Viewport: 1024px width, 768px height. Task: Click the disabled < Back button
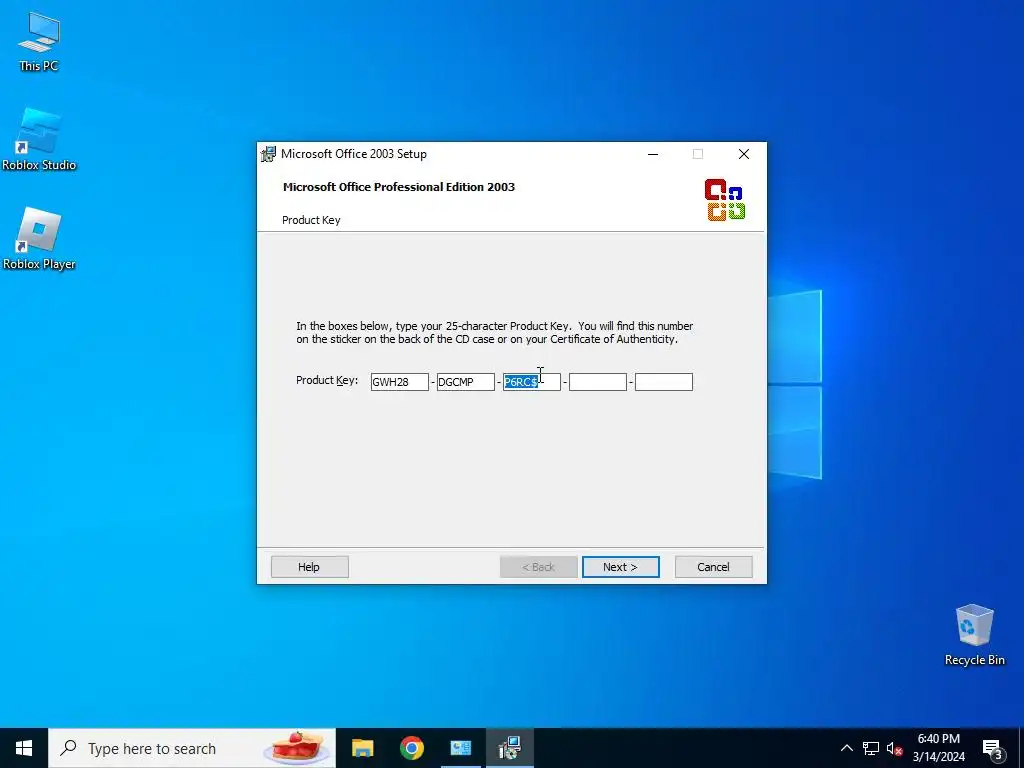tap(539, 567)
